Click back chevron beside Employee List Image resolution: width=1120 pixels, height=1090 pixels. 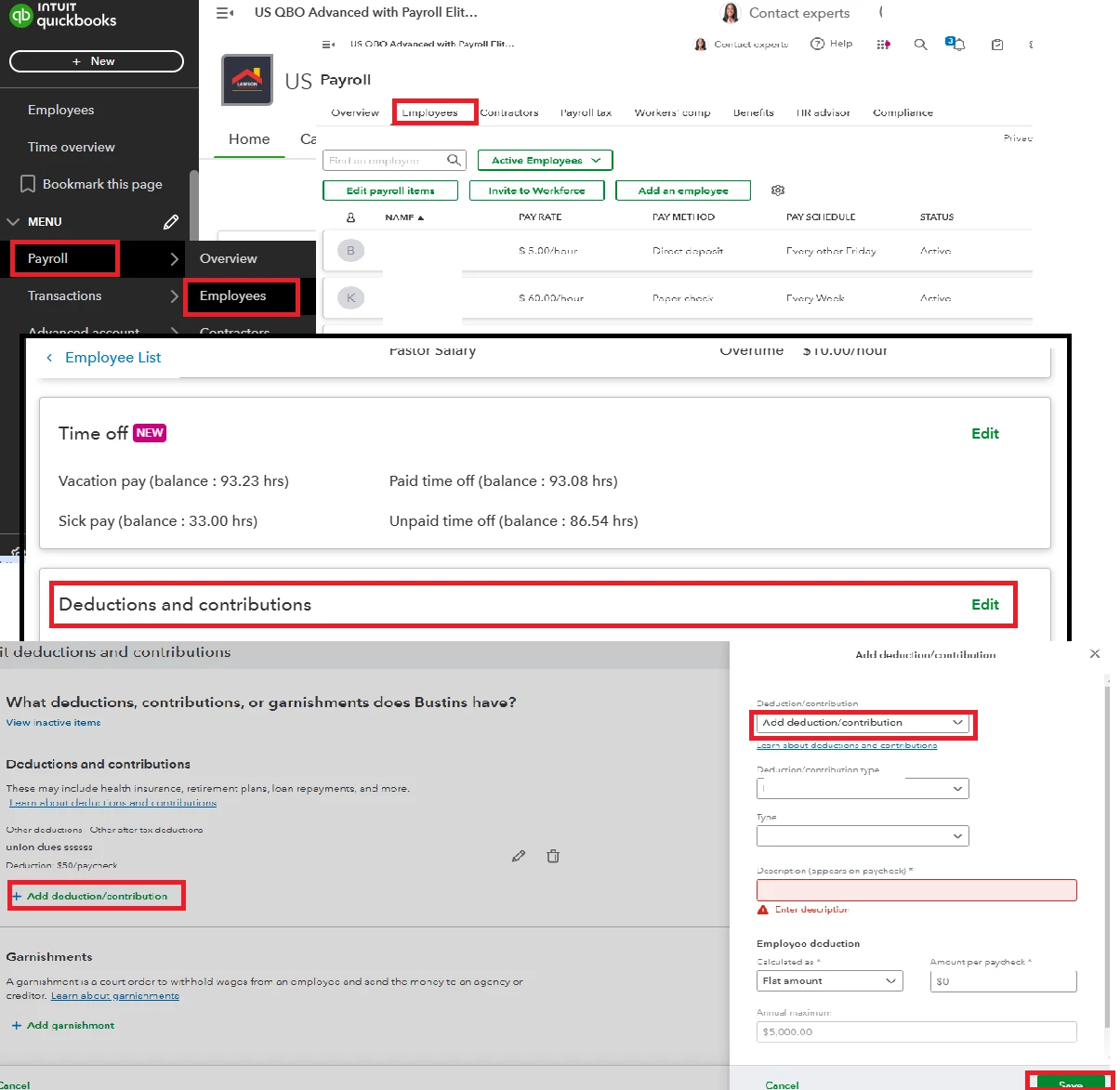pyautogui.click(x=49, y=358)
